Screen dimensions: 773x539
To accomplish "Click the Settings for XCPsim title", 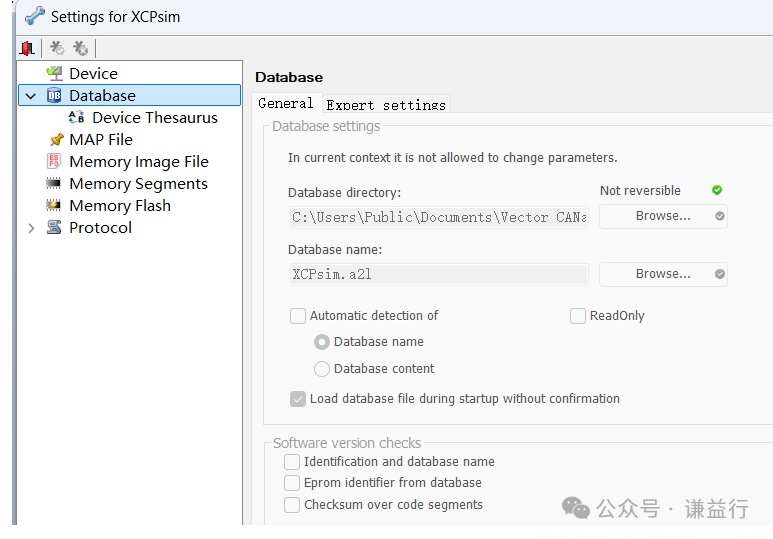I will pos(115,17).
